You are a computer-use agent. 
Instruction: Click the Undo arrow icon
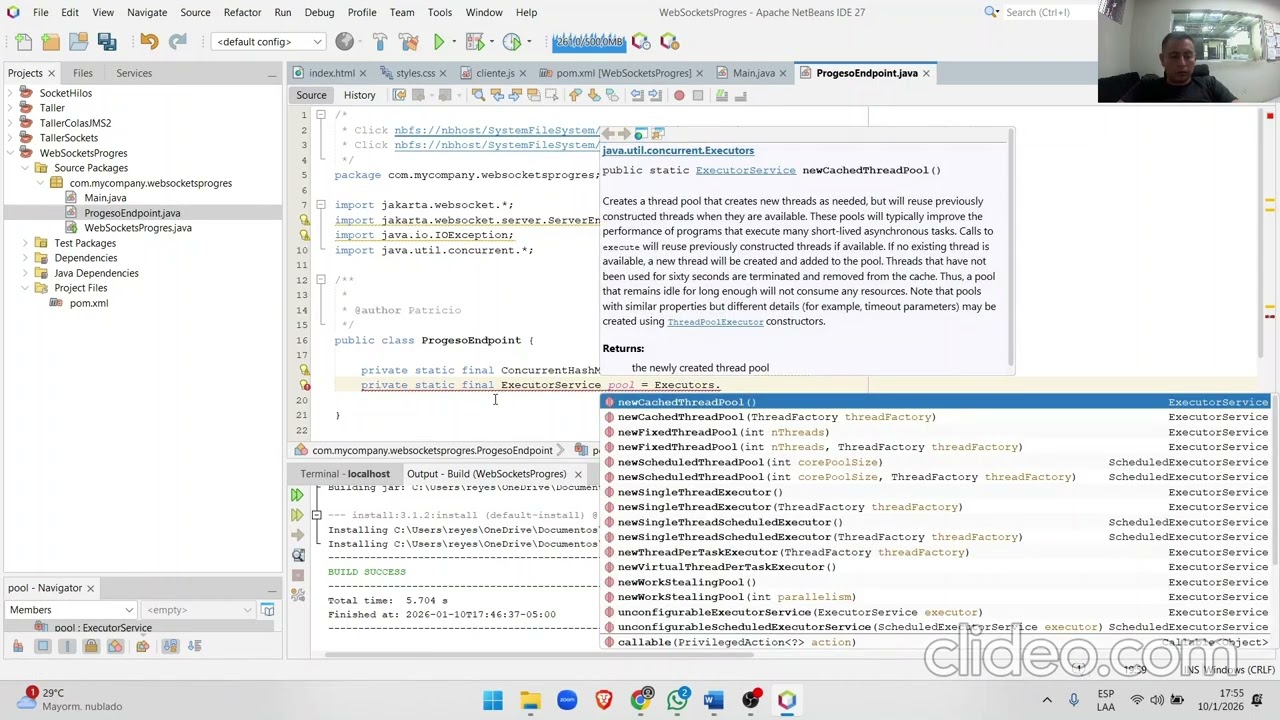click(x=149, y=42)
